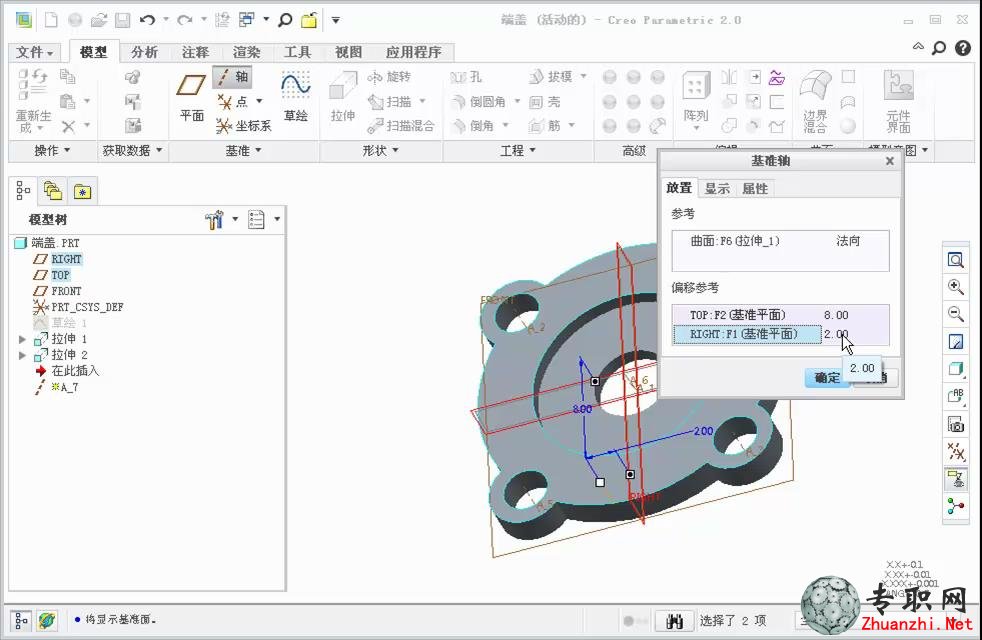The image size is (982, 640).
Task: Open the 操作 group dropdown
Action: point(52,150)
